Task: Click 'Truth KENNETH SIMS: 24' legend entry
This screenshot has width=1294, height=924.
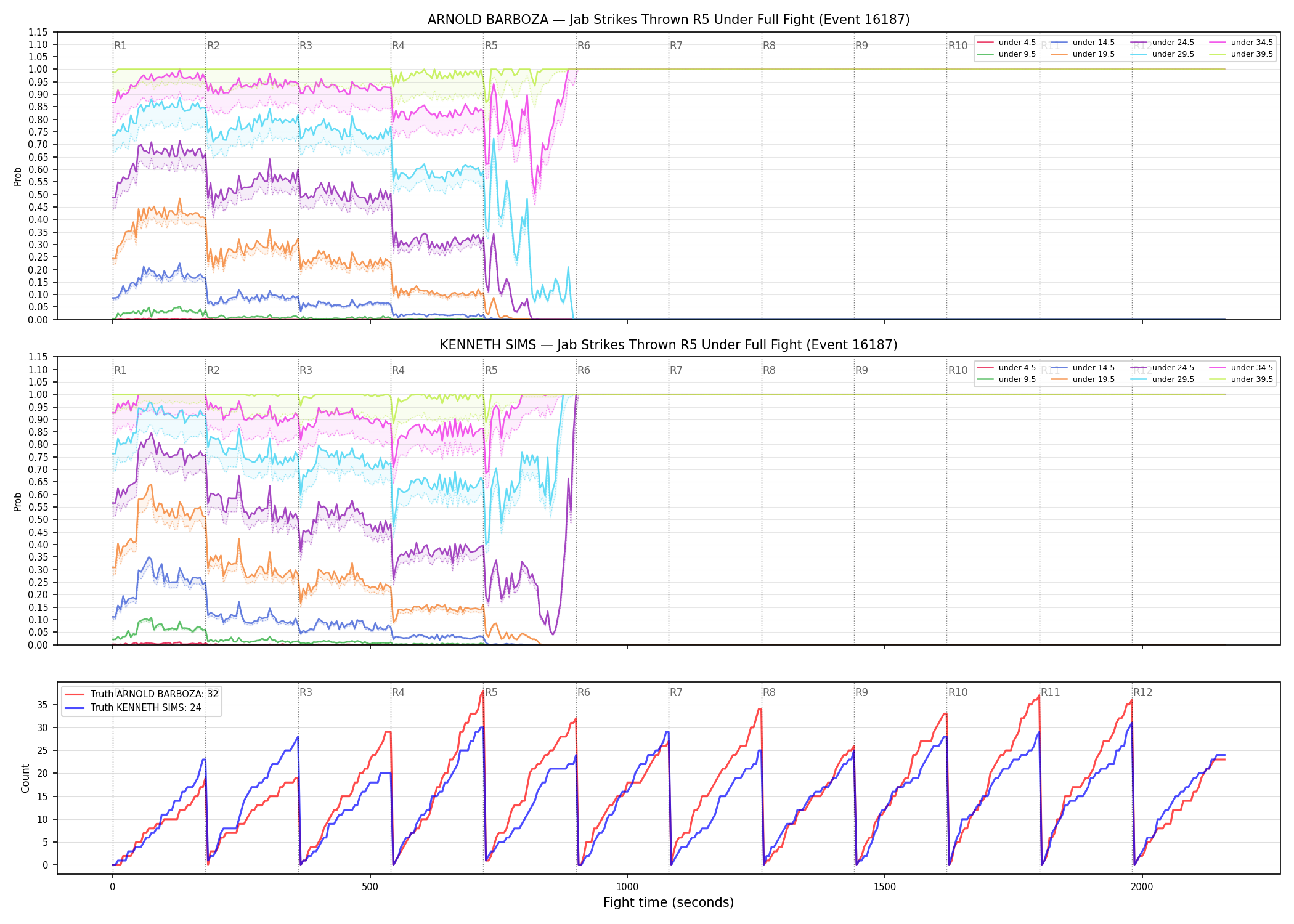Action: point(133,707)
